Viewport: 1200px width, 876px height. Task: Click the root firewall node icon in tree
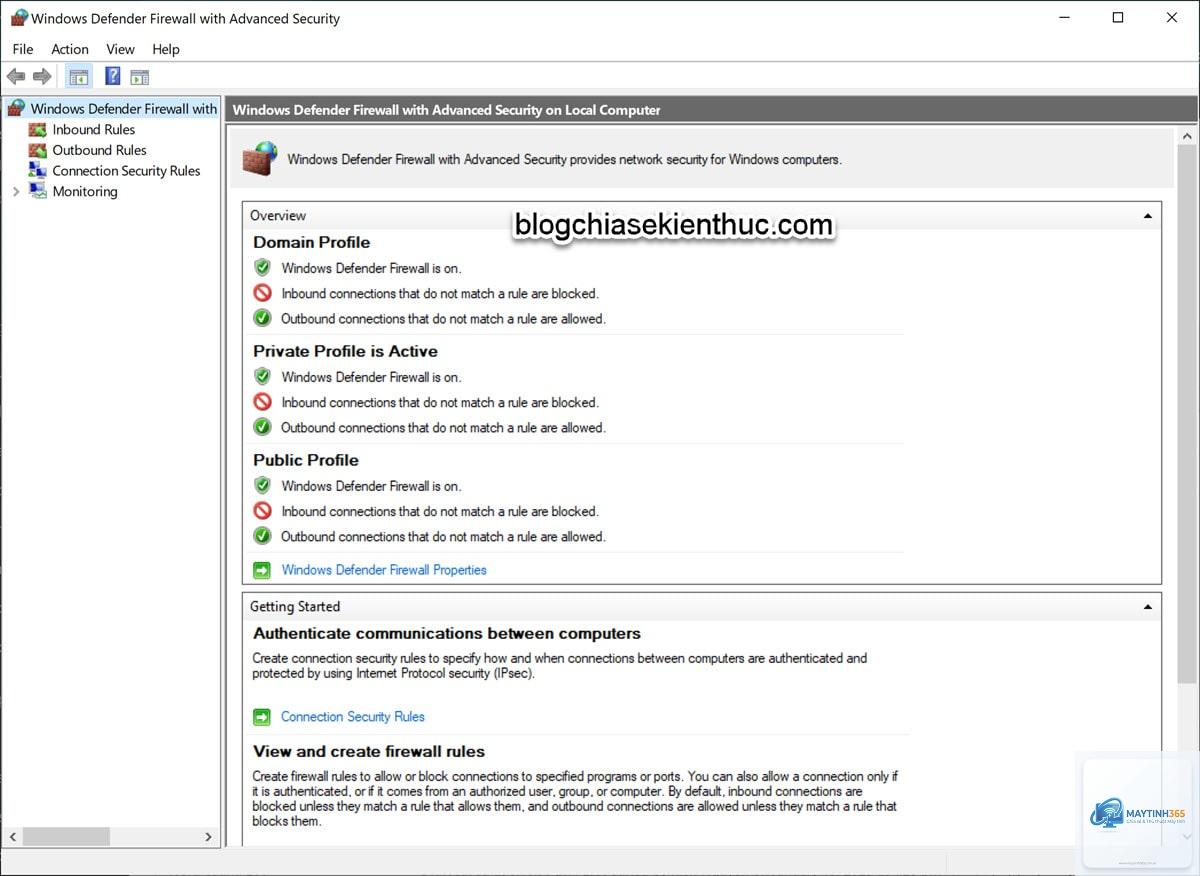click(16, 108)
